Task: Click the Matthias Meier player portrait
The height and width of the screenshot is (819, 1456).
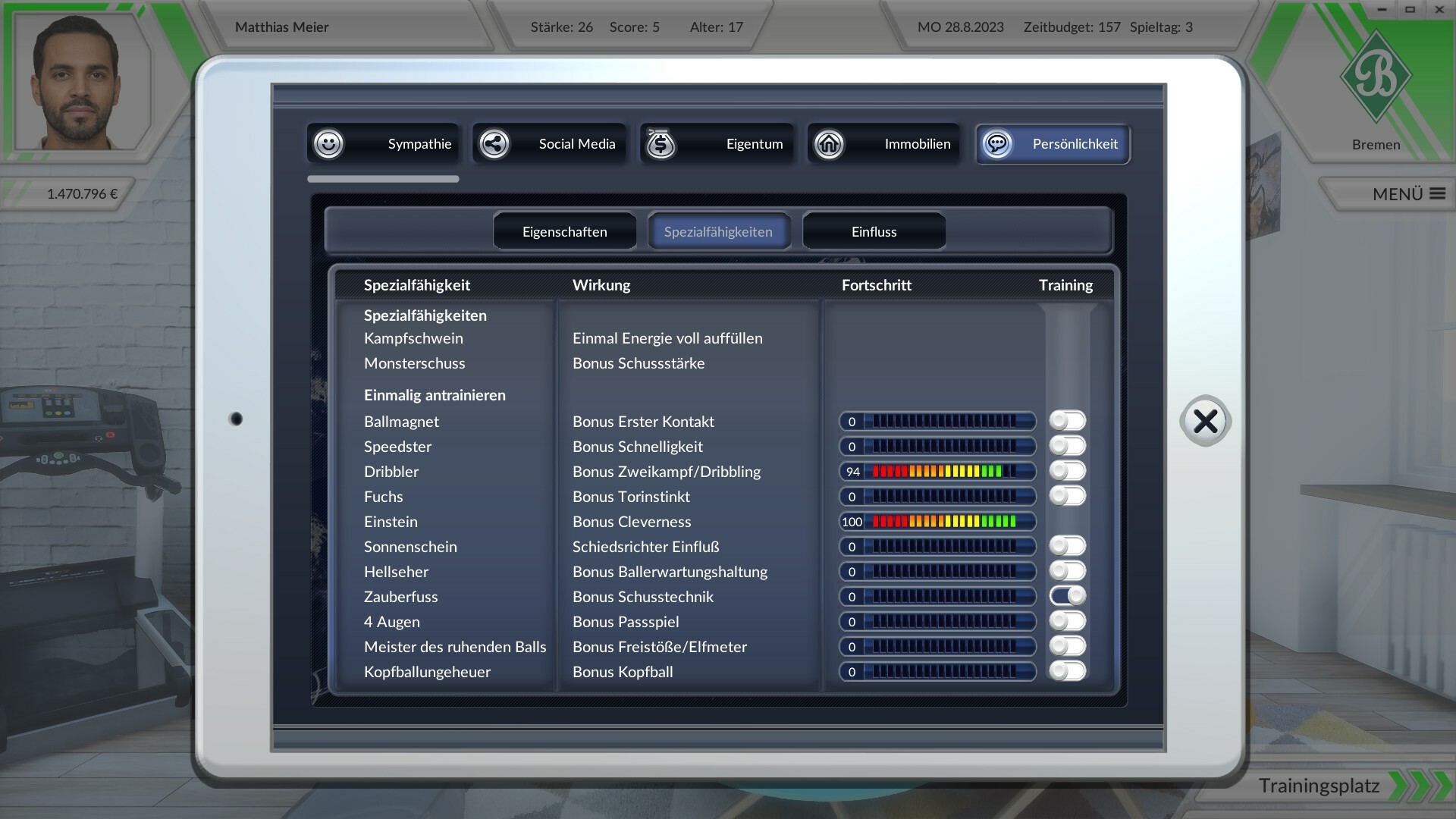Action: (x=76, y=81)
